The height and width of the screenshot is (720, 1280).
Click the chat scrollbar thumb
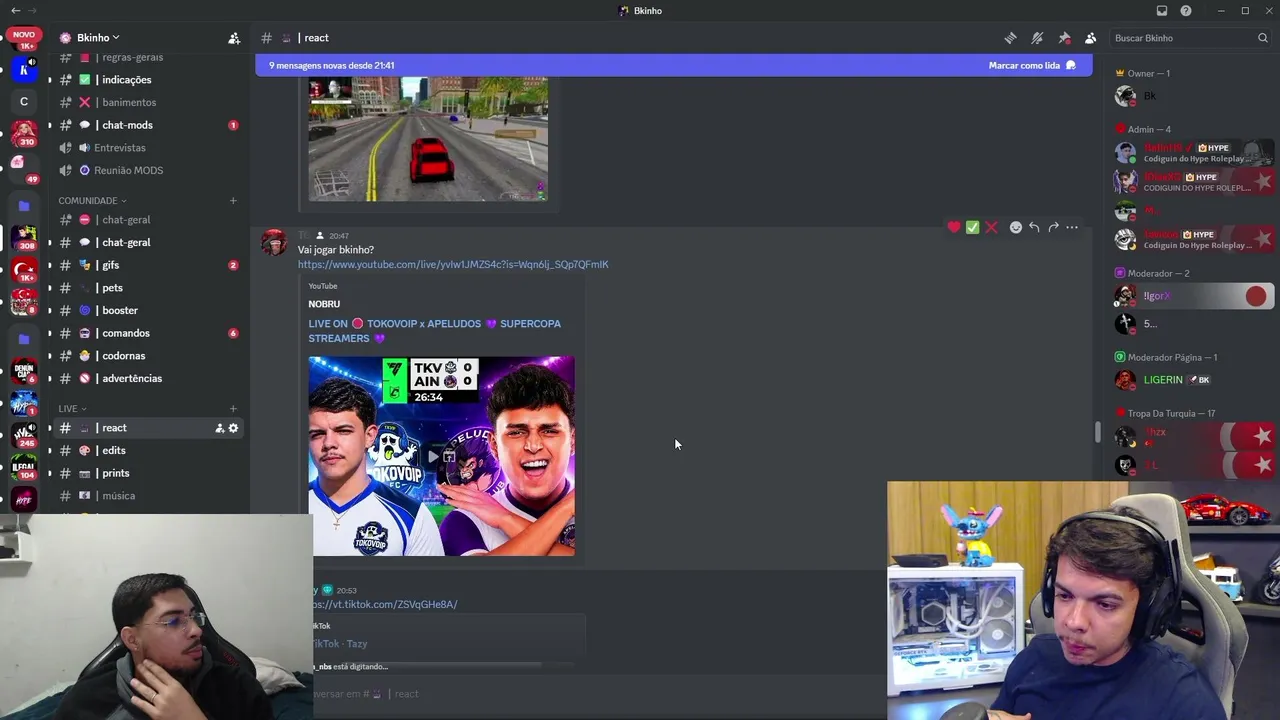pyautogui.click(x=1097, y=432)
